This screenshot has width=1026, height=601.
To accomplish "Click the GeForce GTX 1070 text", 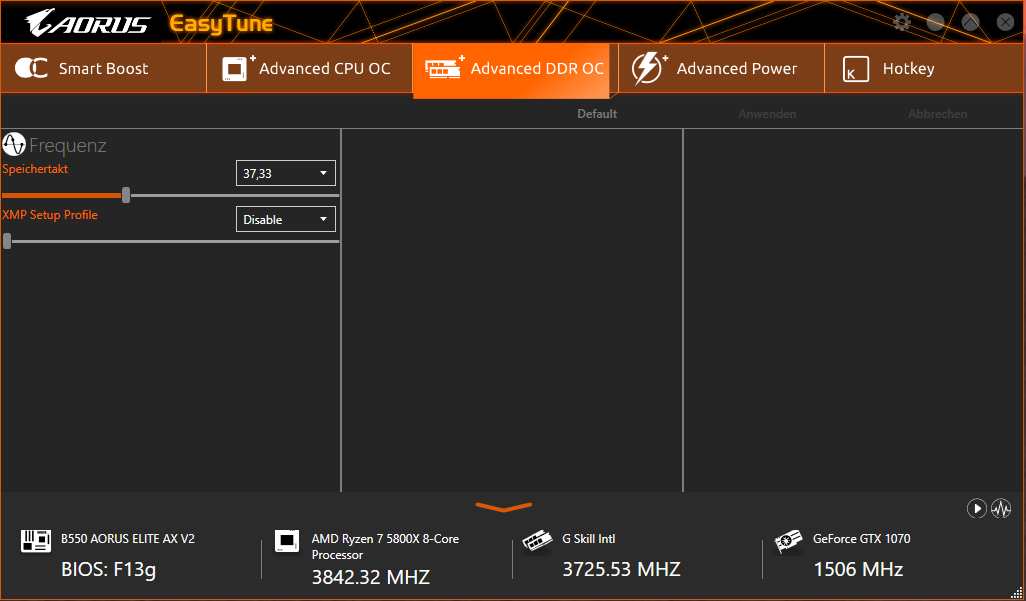I will click(x=861, y=539).
